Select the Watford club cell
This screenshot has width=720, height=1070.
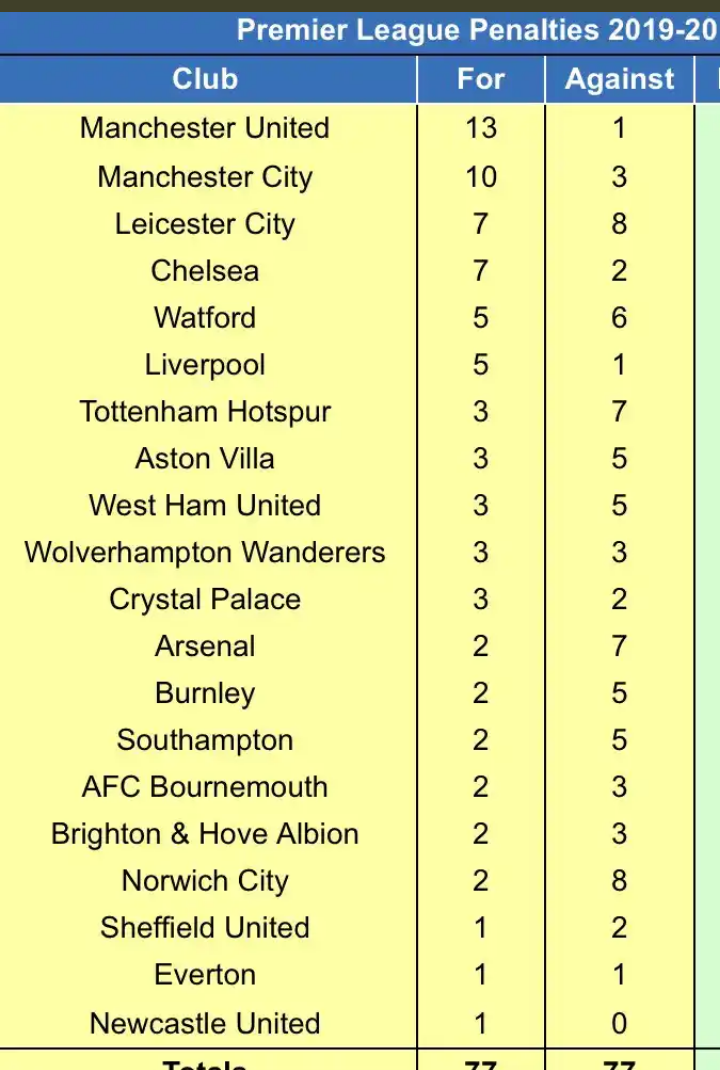(205, 318)
